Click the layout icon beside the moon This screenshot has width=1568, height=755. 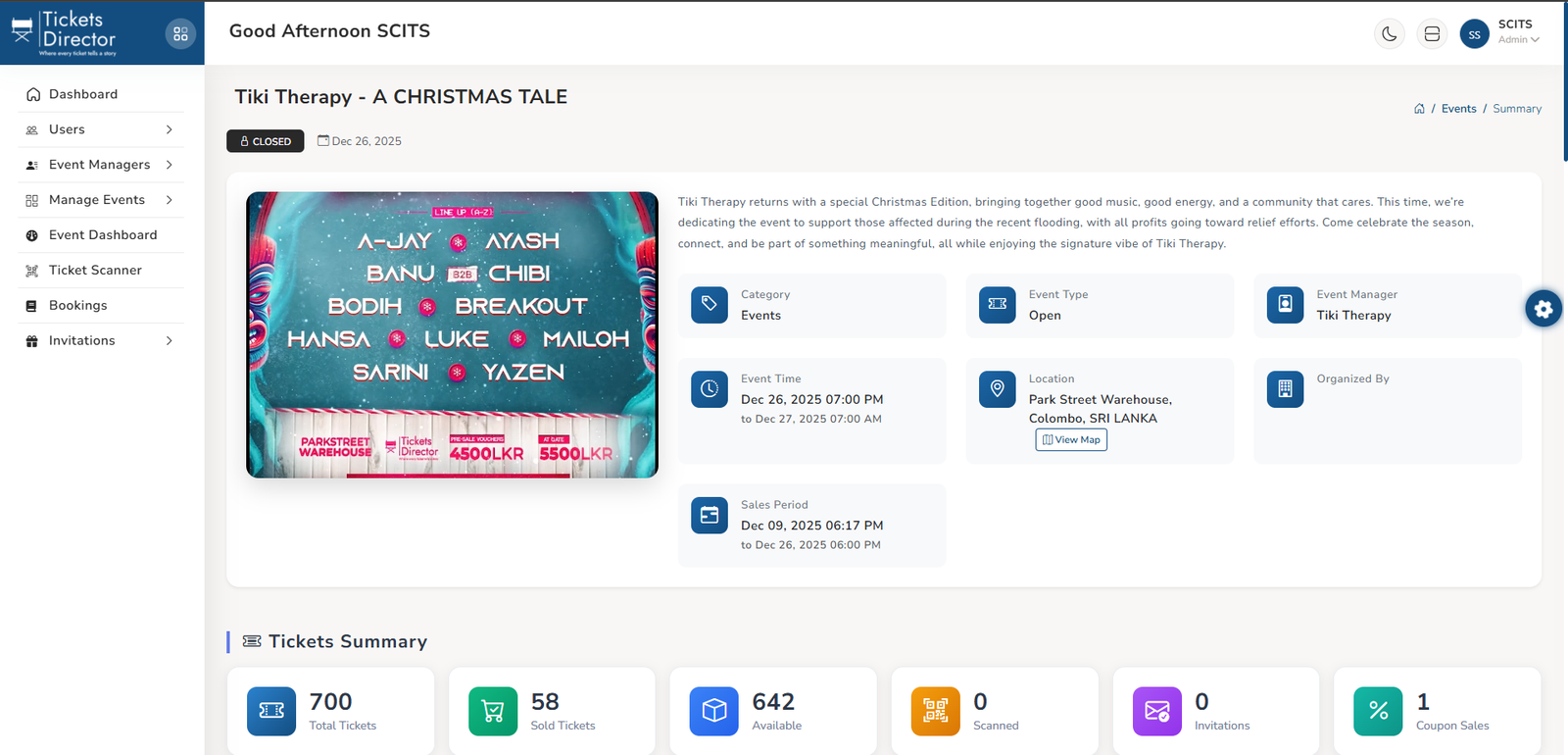click(x=1432, y=34)
